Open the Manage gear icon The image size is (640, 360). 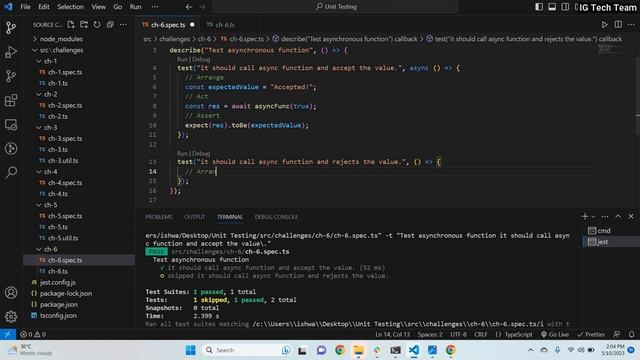click(11, 316)
